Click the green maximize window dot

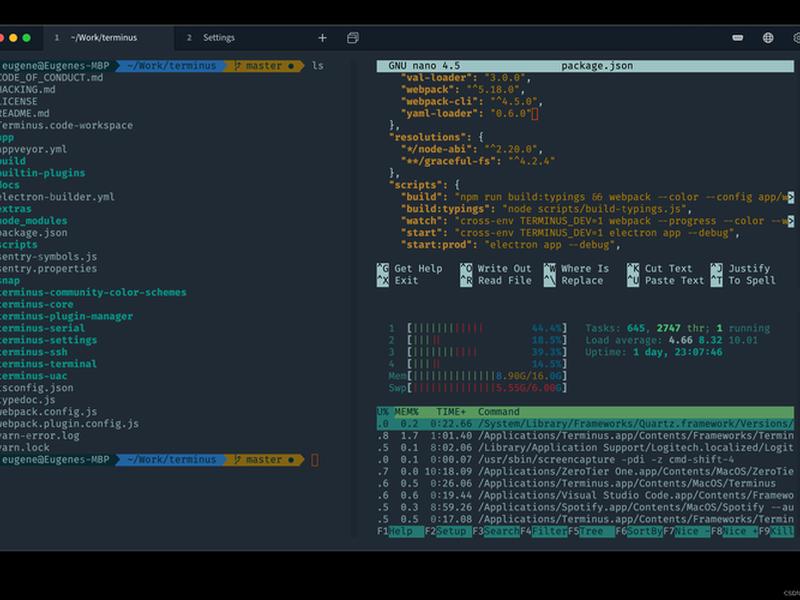pyautogui.click(x=27, y=38)
